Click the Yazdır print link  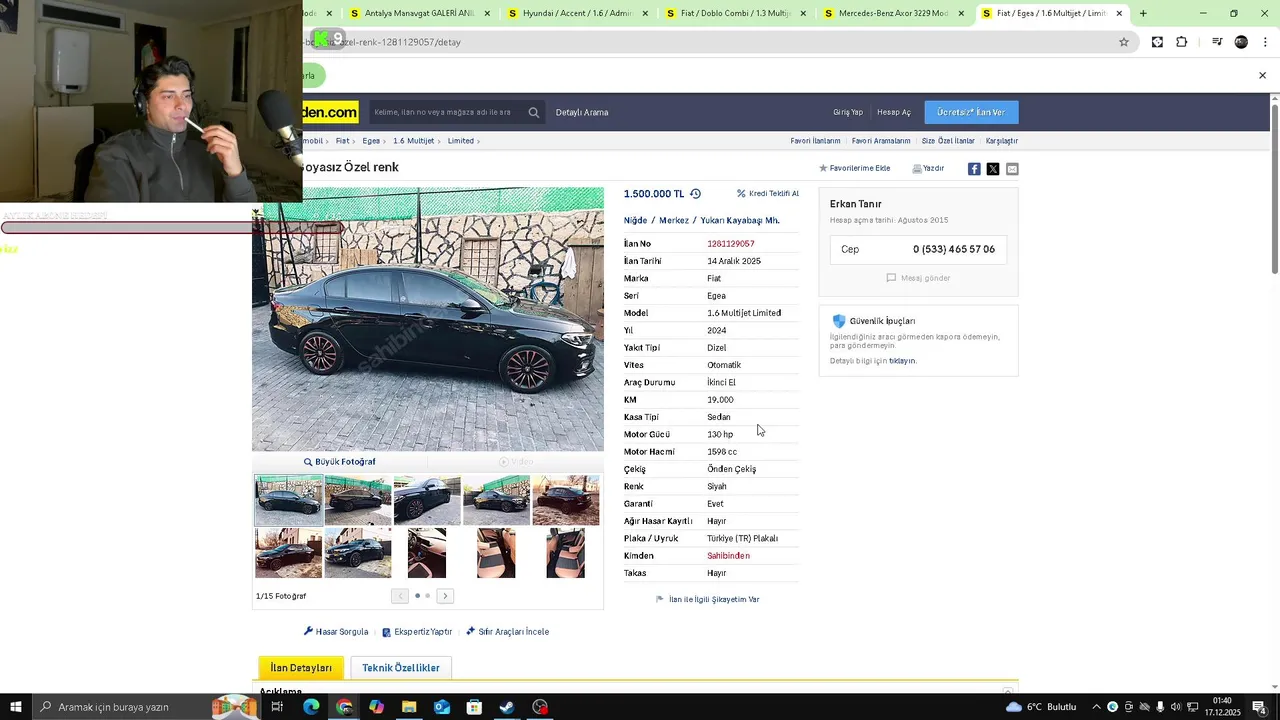pyautogui.click(x=928, y=168)
